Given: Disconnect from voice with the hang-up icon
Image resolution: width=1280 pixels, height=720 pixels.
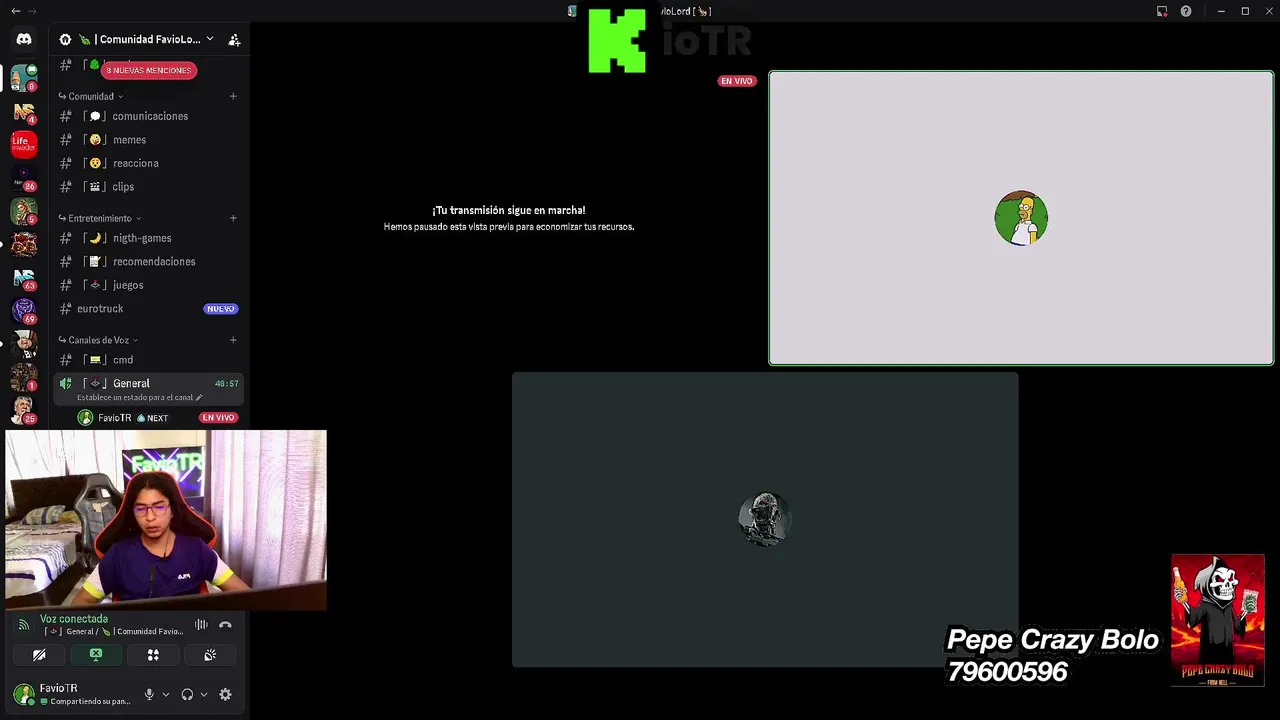Looking at the screenshot, I should tap(225, 625).
